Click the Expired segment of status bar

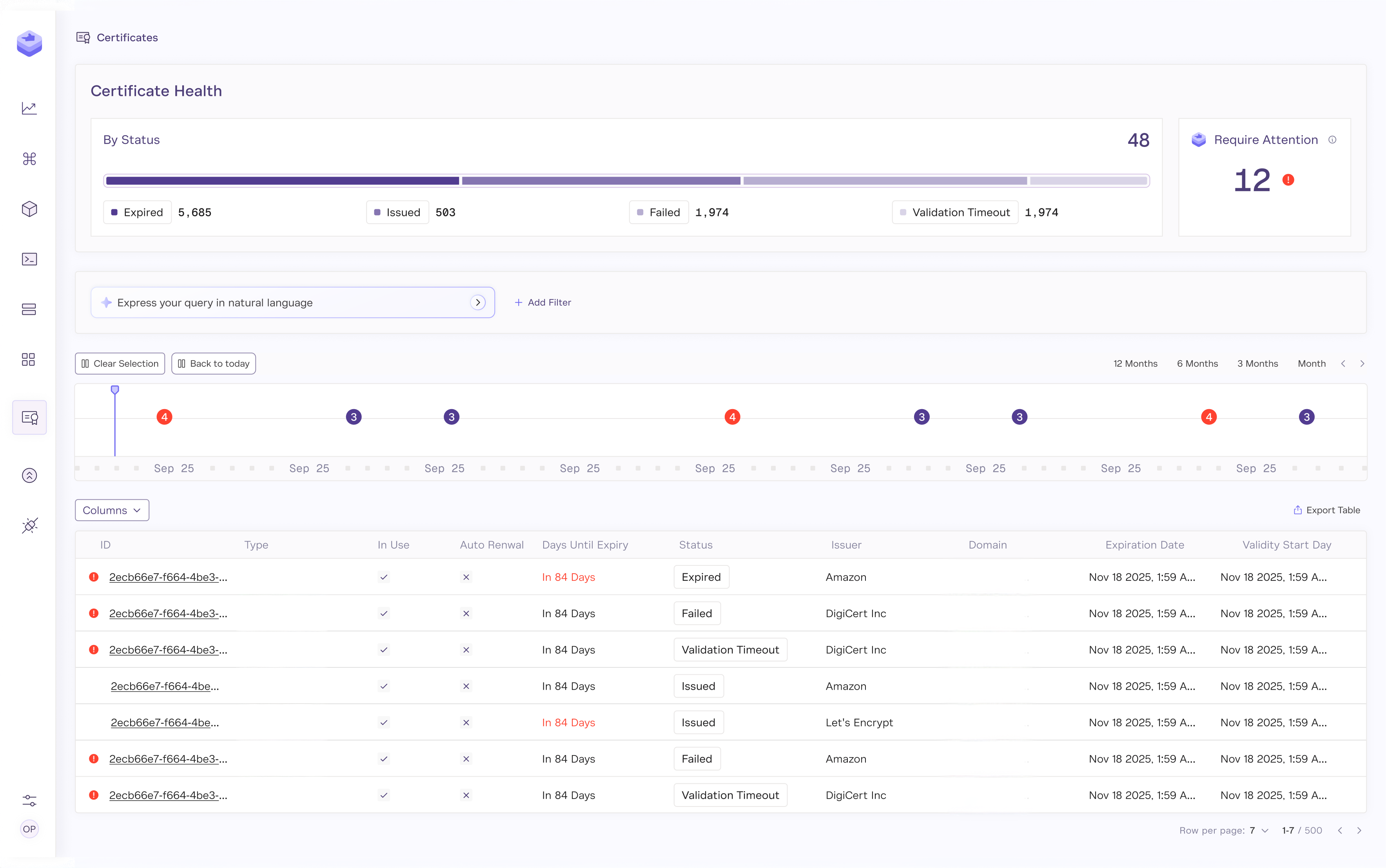[x=282, y=181]
